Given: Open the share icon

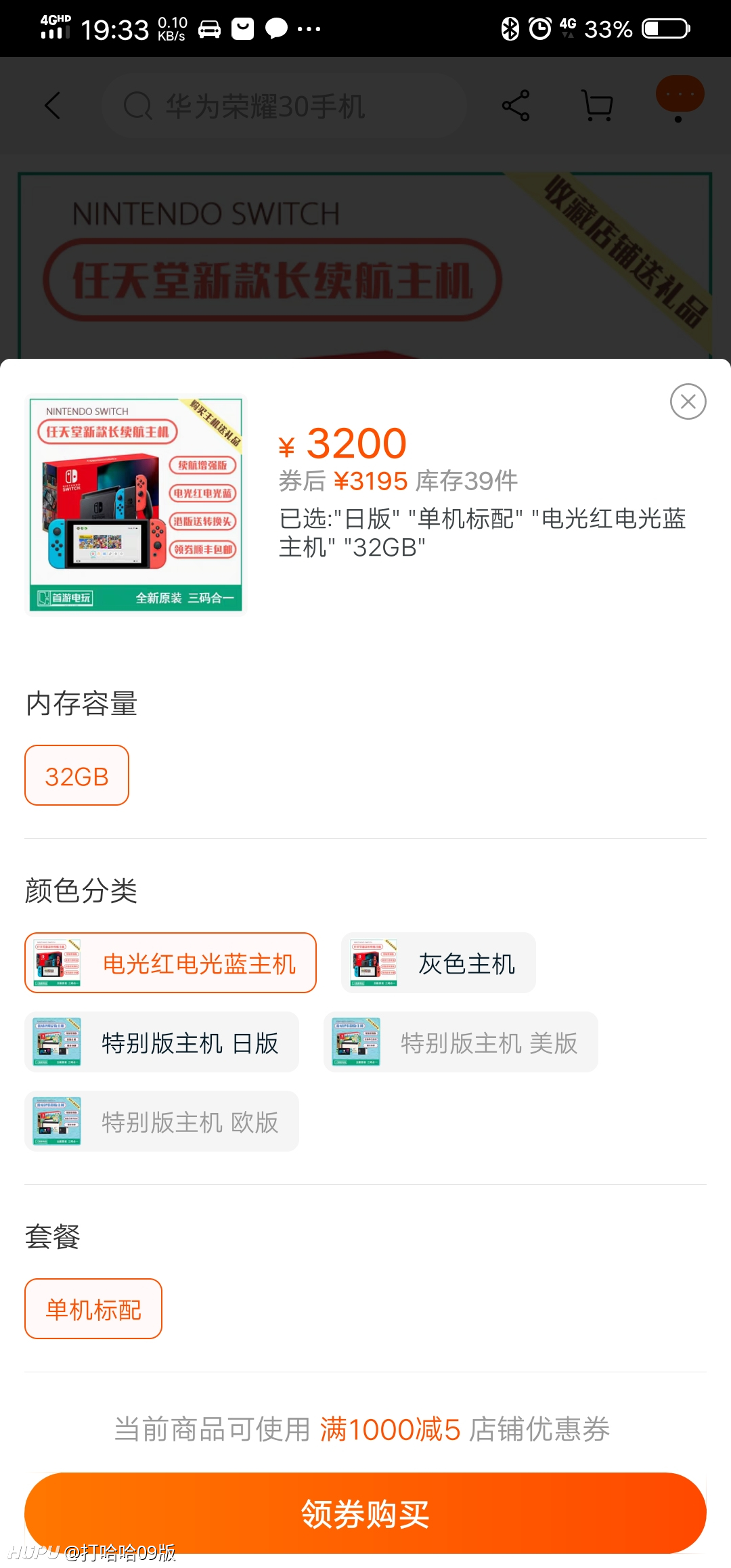Looking at the screenshot, I should (516, 106).
